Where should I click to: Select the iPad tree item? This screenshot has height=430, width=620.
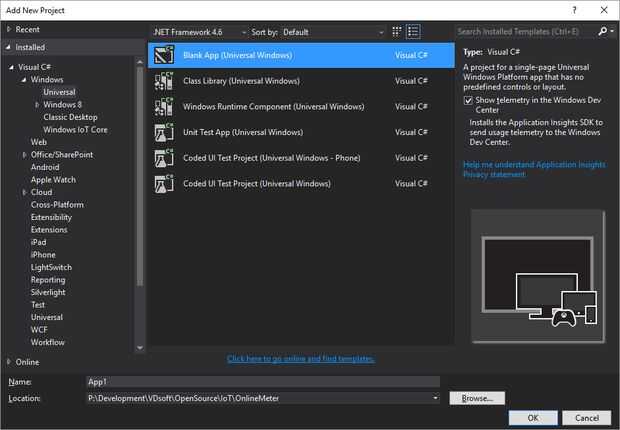click(x=38, y=242)
